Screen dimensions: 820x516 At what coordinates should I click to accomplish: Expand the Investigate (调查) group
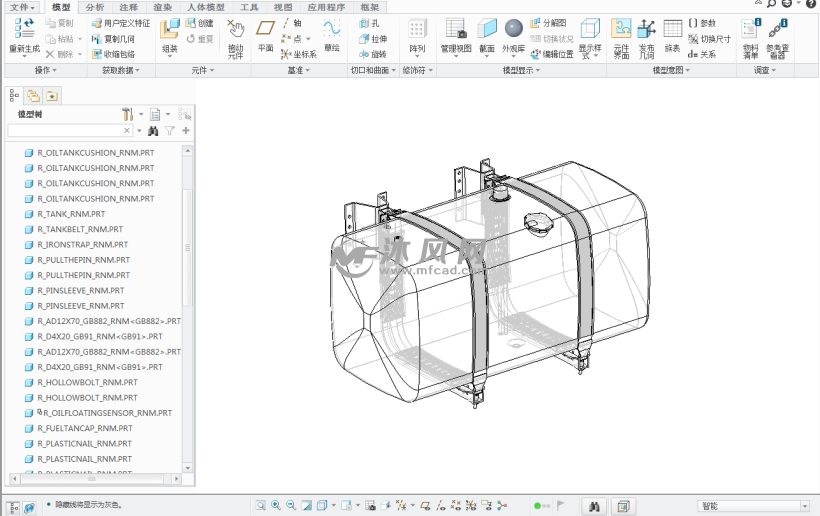tap(765, 70)
